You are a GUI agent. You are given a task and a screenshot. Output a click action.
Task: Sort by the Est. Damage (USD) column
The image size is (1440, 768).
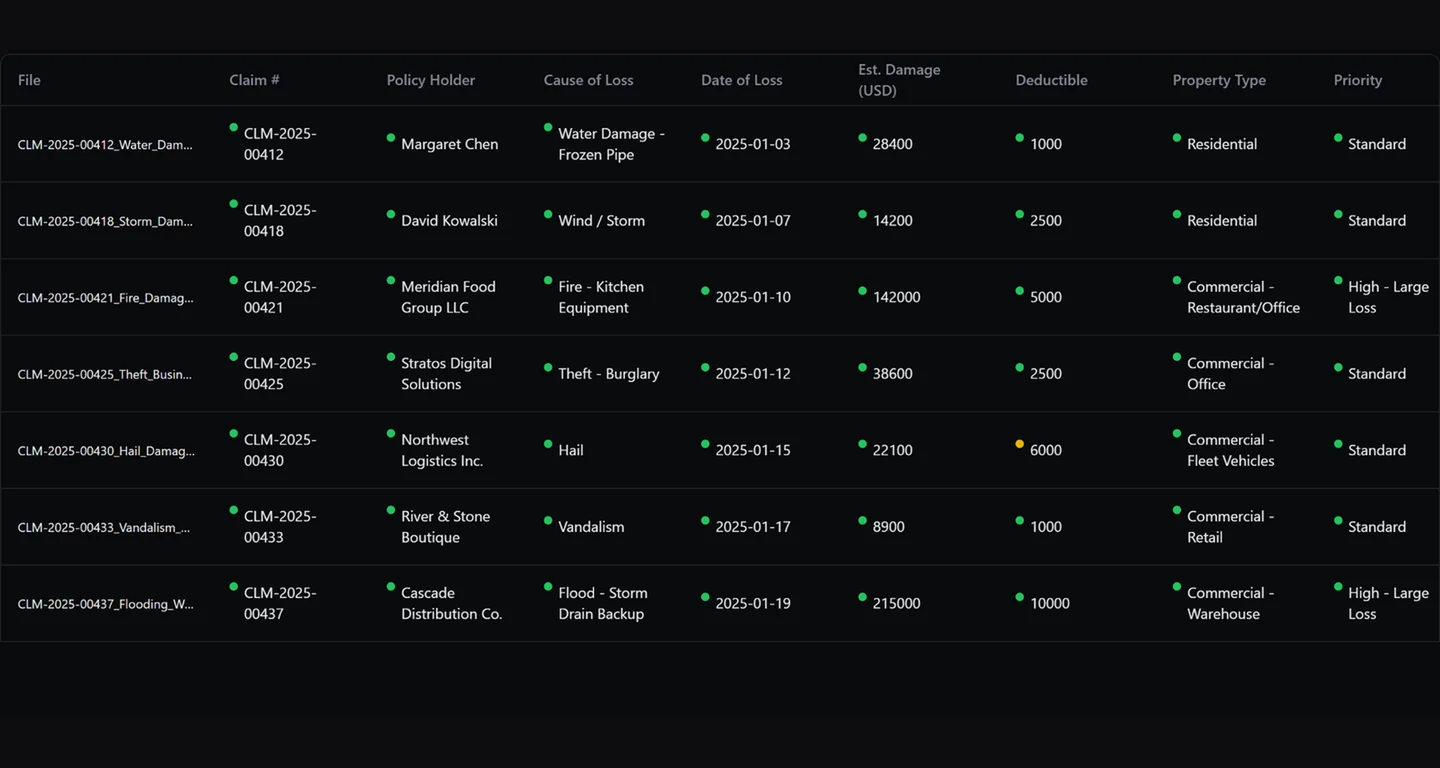(899, 79)
